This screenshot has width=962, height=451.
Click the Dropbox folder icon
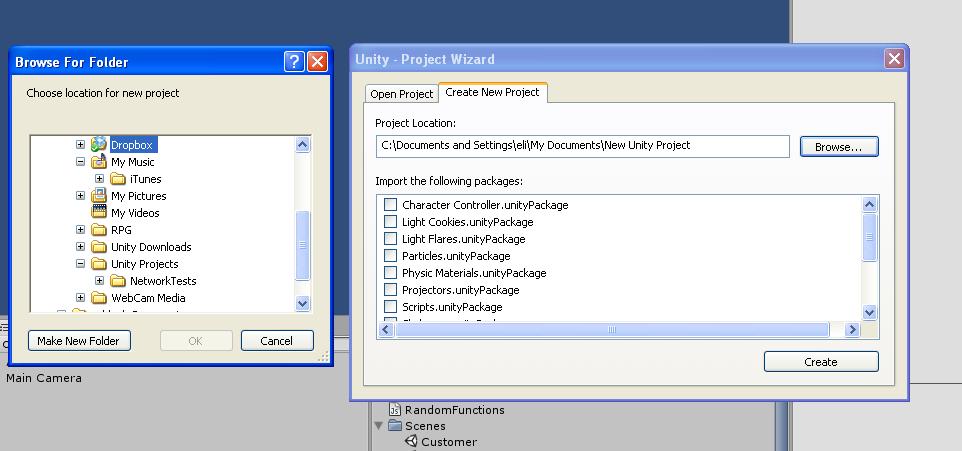[x=99, y=145]
